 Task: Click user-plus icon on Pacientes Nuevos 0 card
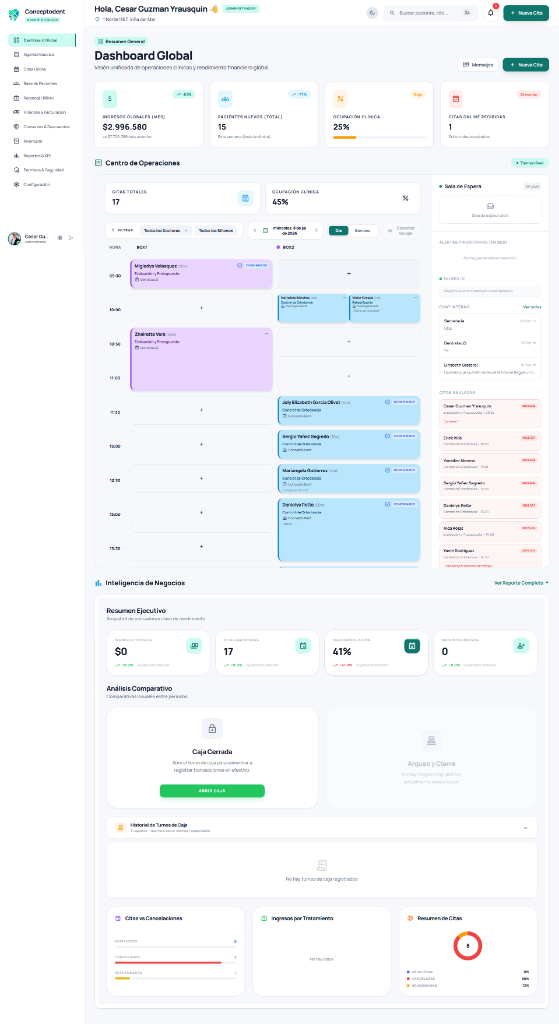[520, 645]
